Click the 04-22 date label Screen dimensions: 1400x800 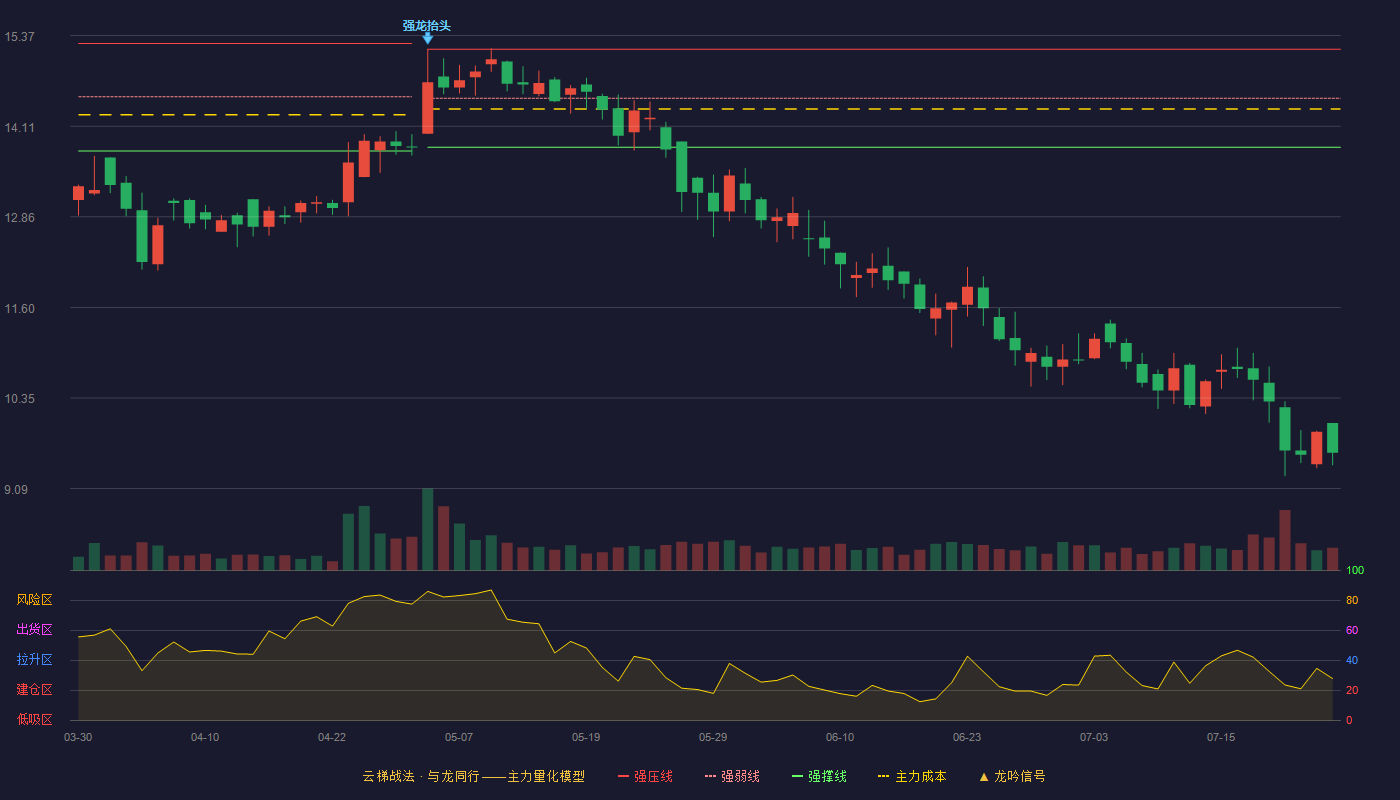(332, 737)
